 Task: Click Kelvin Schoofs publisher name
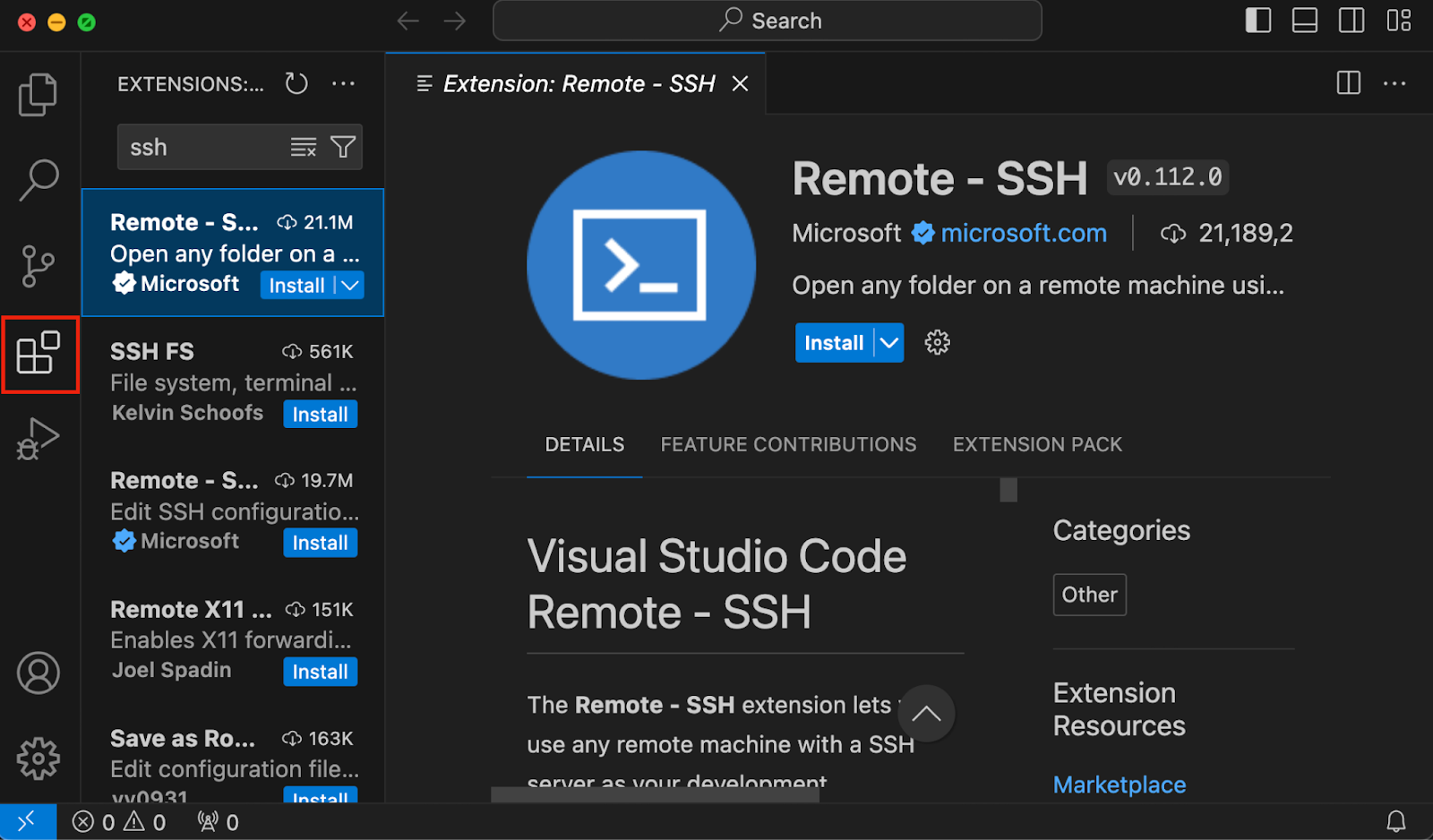pos(187,413)
